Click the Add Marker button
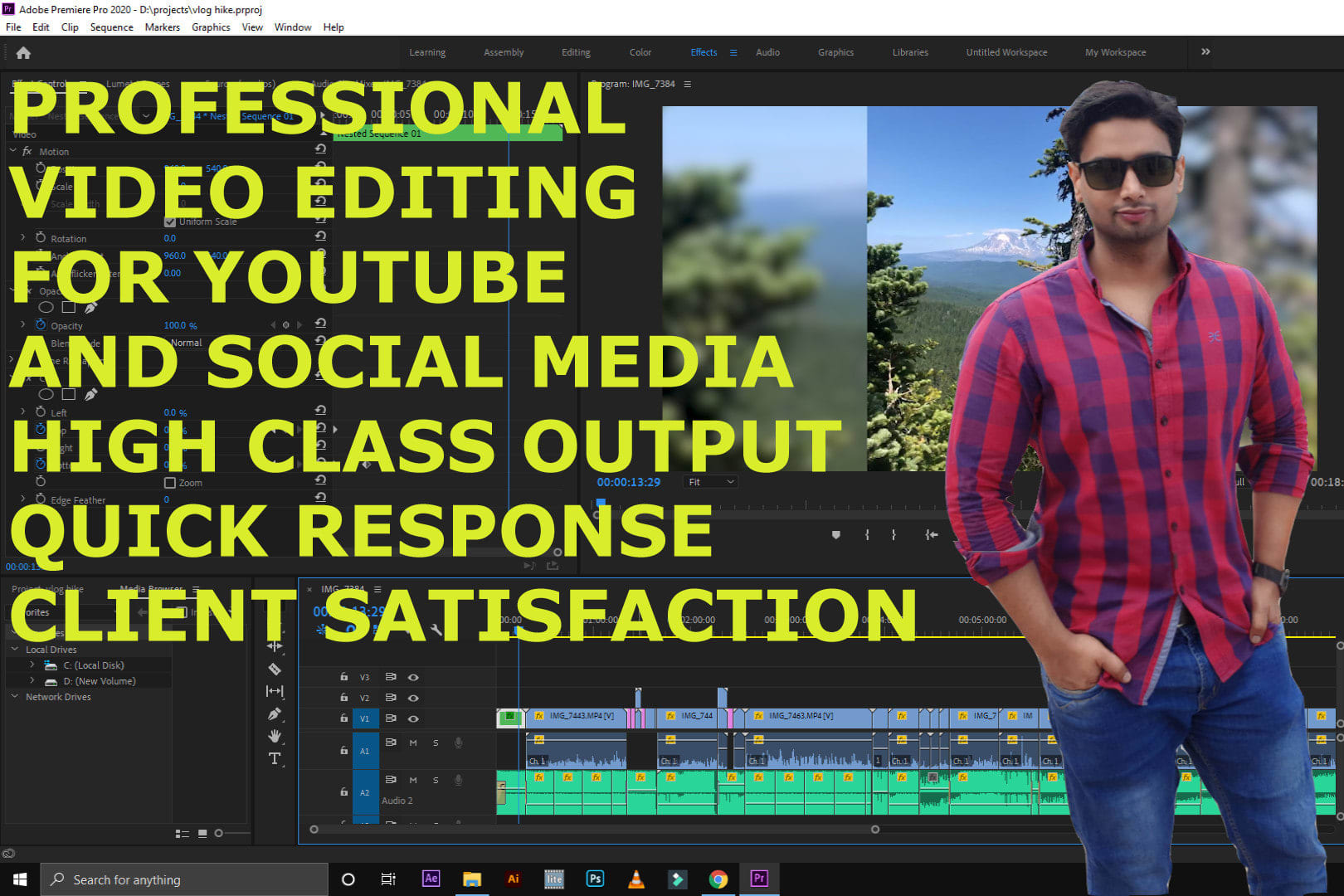 [x=835, y=535]
